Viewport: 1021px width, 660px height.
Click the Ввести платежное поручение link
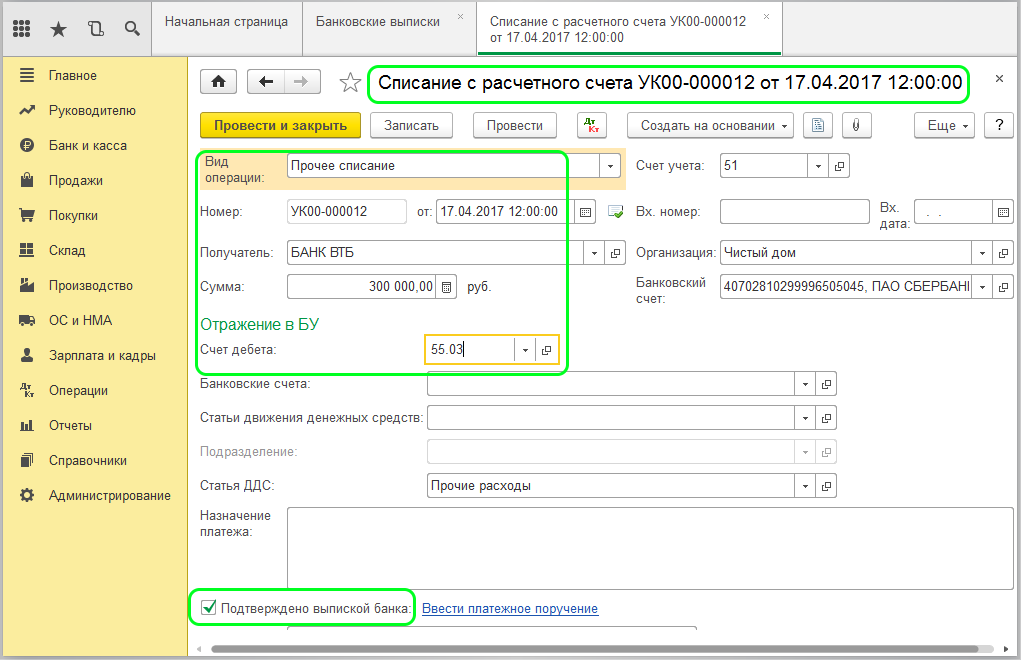click(510, 608)
